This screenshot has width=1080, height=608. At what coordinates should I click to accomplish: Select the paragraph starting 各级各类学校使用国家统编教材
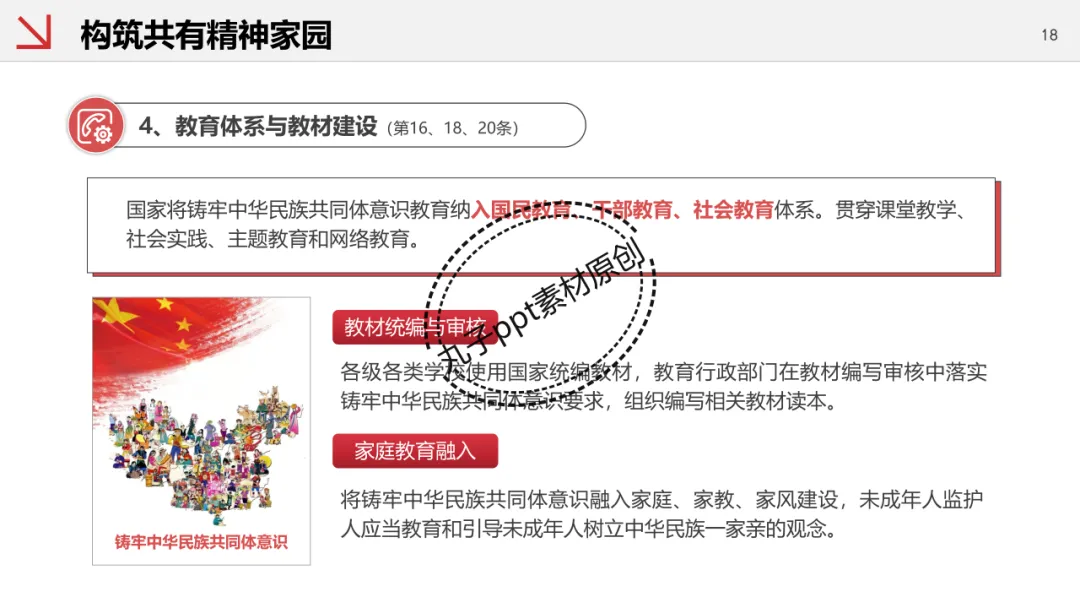[x=664, y=386]
